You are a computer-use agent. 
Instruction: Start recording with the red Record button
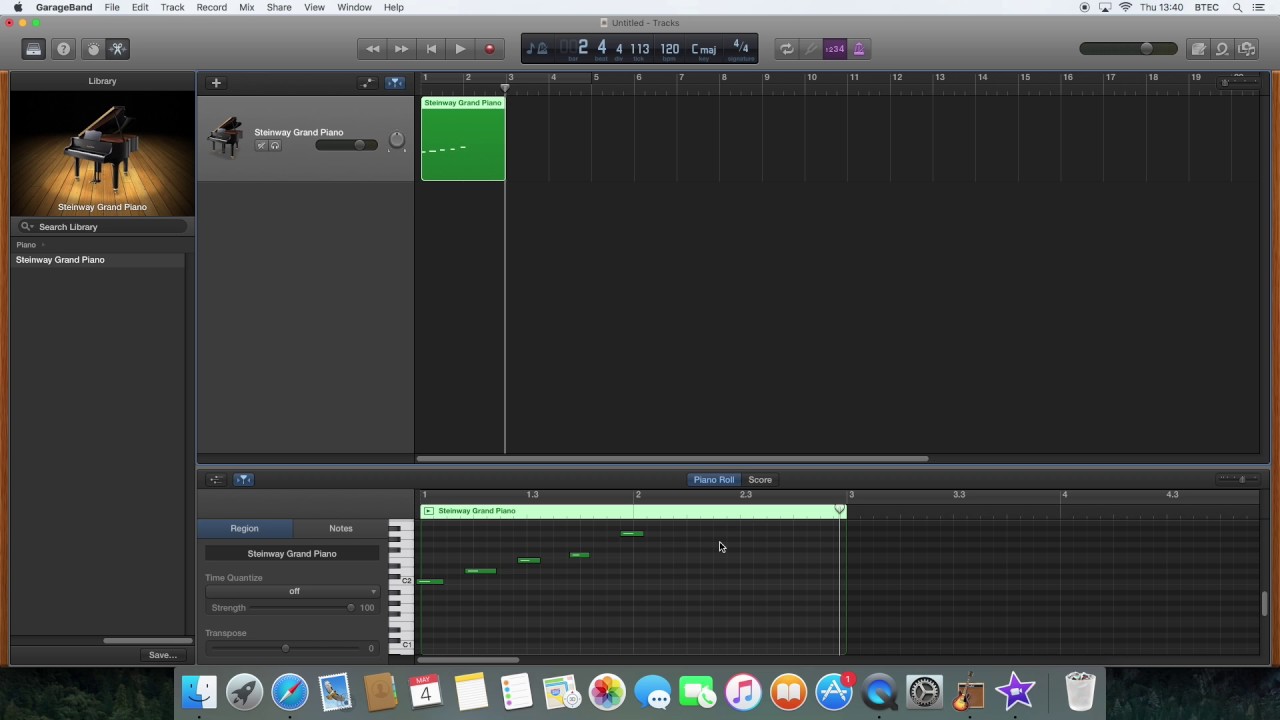pyautogui.click(x=489, y=49)
